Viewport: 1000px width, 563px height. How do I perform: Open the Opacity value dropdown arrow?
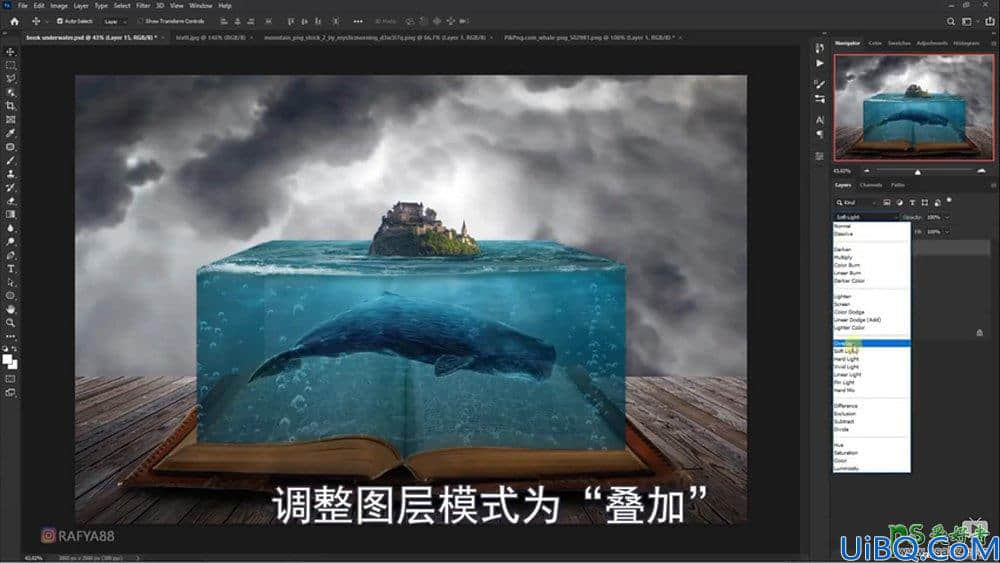tap(947, 217)
